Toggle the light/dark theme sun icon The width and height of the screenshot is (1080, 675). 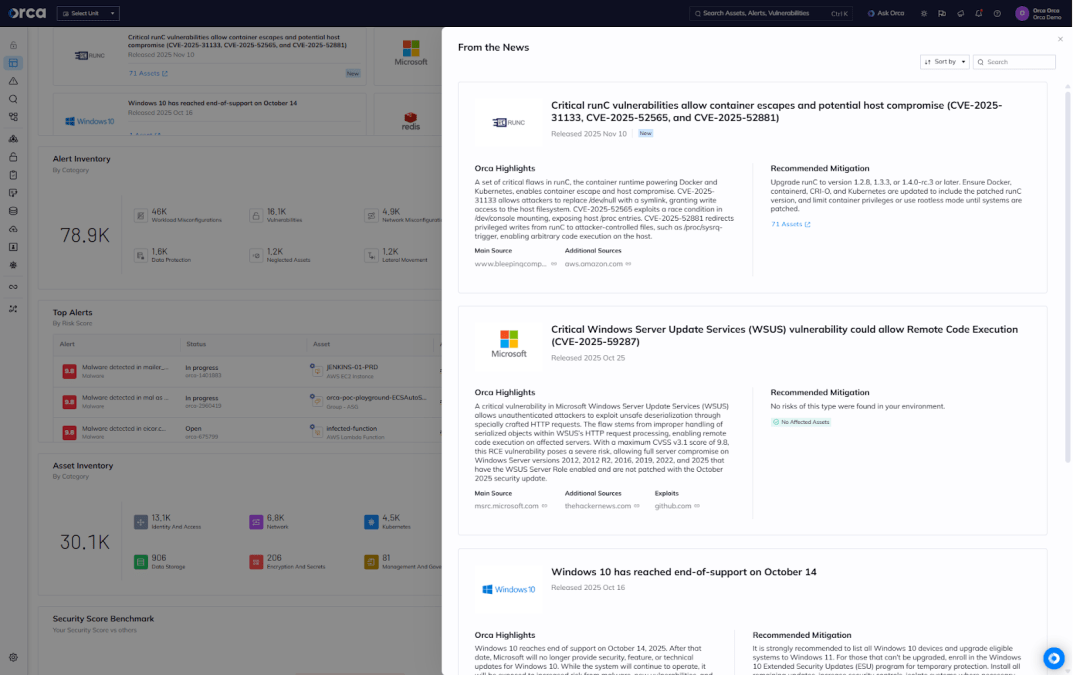coord(924,13)
